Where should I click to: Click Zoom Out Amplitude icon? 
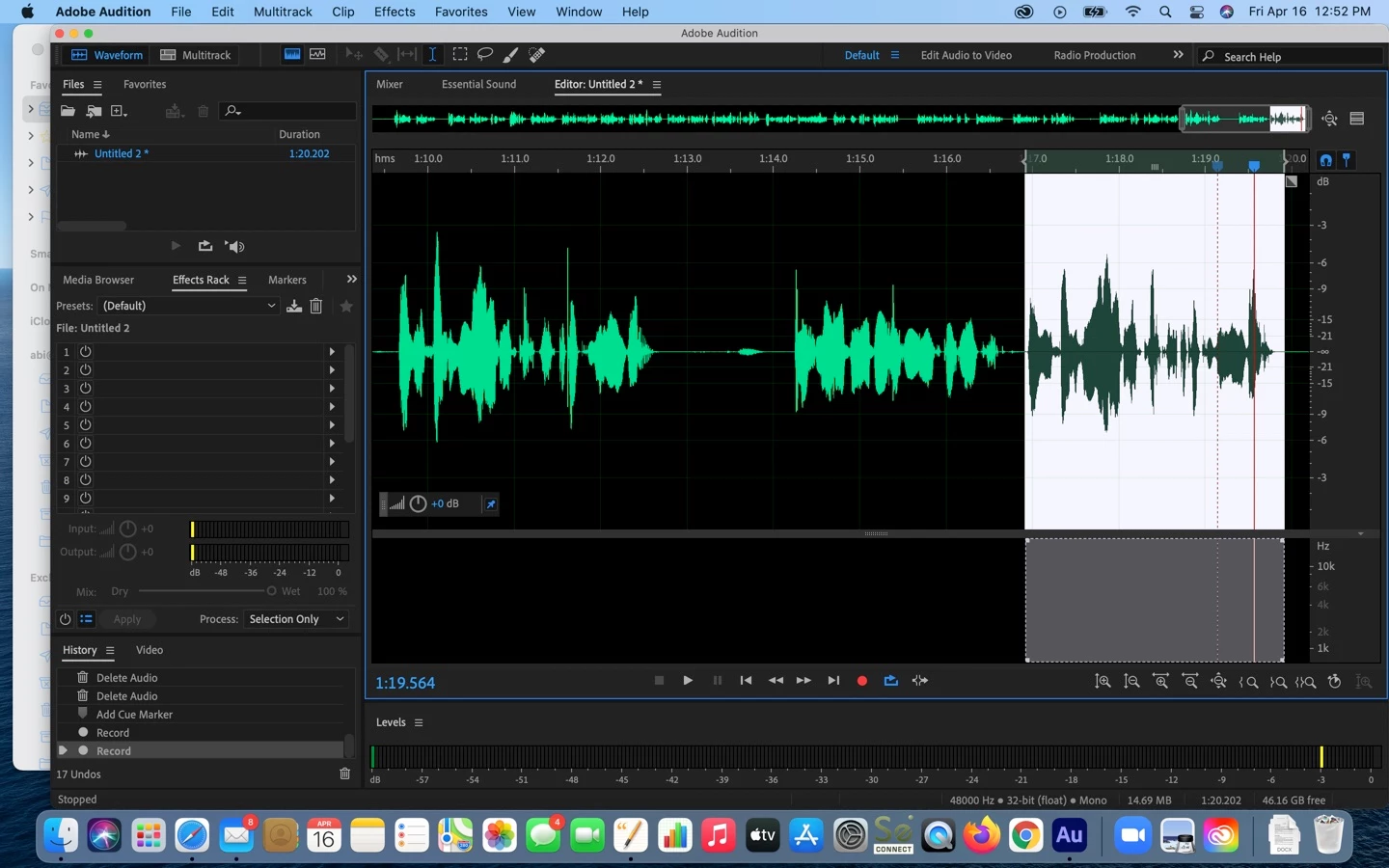coord(1131,682)
